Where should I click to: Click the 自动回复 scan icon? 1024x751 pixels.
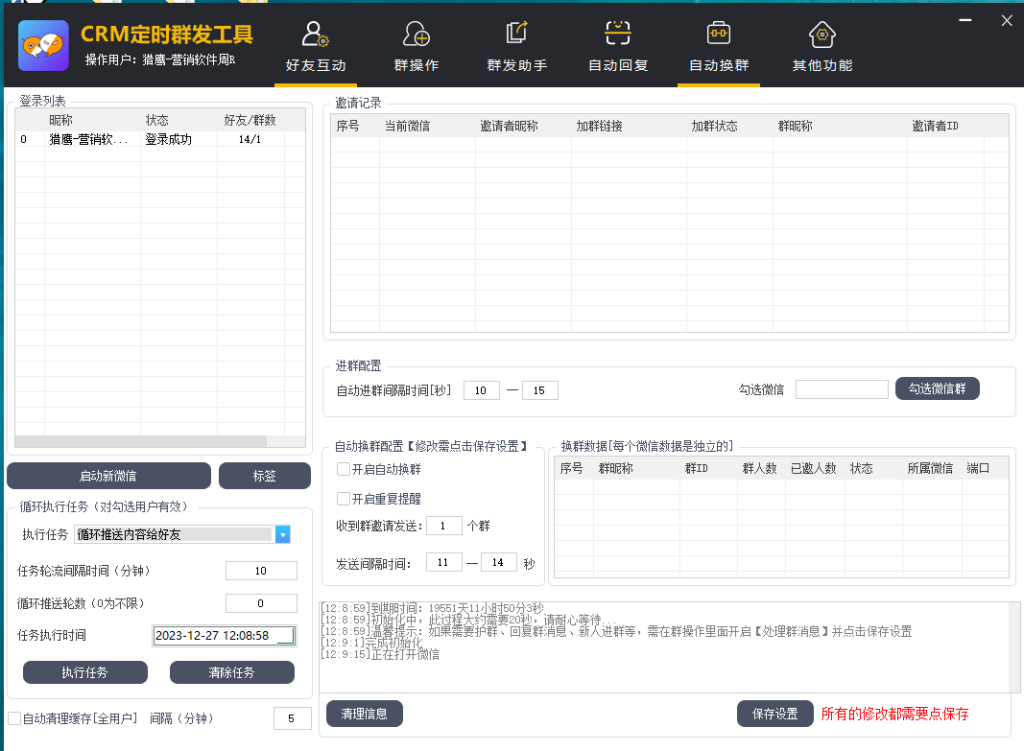(x=618, y=34)
